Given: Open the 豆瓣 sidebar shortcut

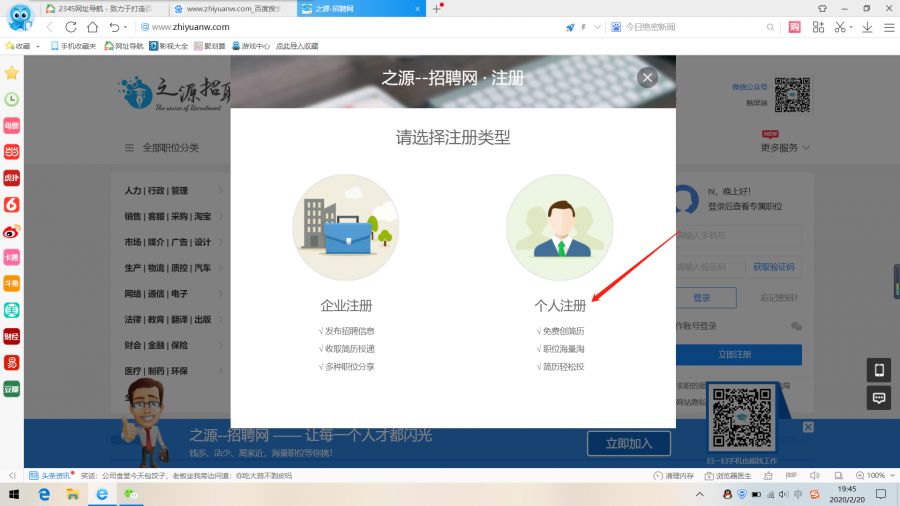Looking at the screenshot, I should tap(12, 389).
